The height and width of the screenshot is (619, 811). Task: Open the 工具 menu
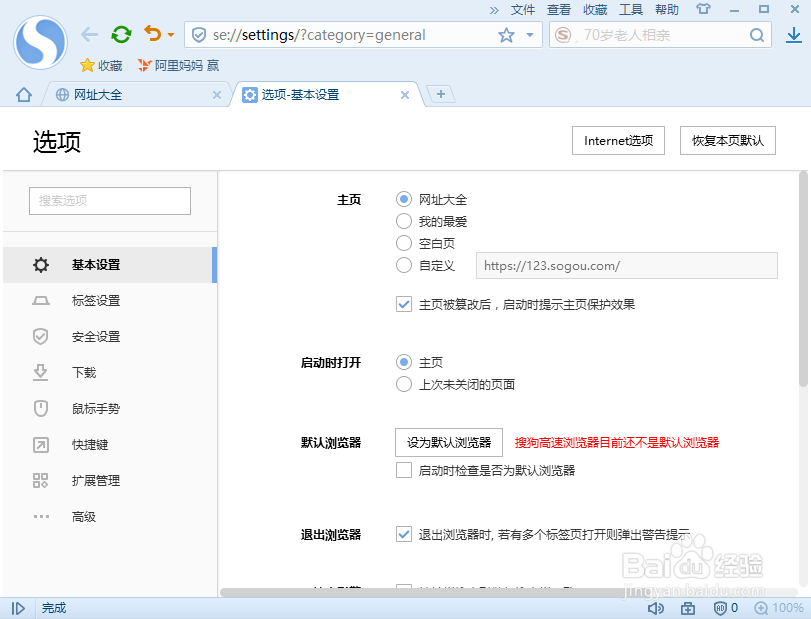[x=630, y=10]
